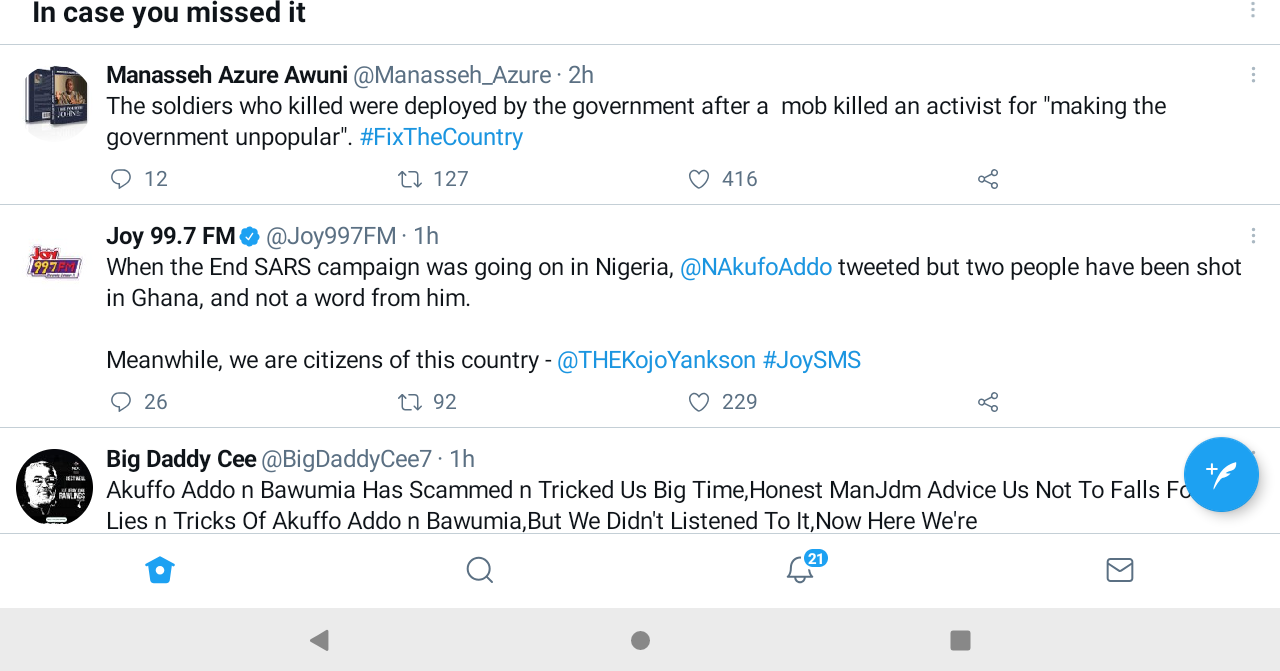Image resolution: width=1280 pixels, height=671 pixels.
Task: Reply to the Joy 99.7 FM tweet
Action: [x=121, y=403]
